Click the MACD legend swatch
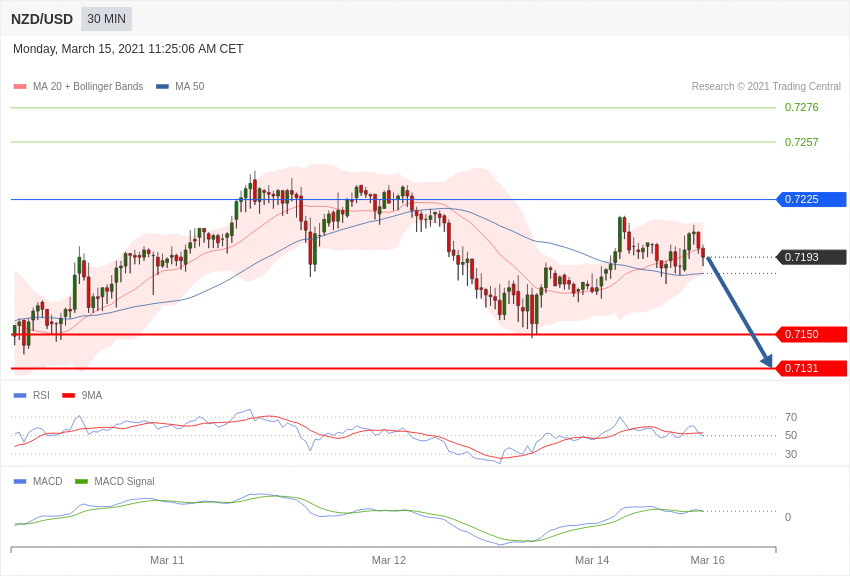850x576 pixels. click(x=20, y=481)
